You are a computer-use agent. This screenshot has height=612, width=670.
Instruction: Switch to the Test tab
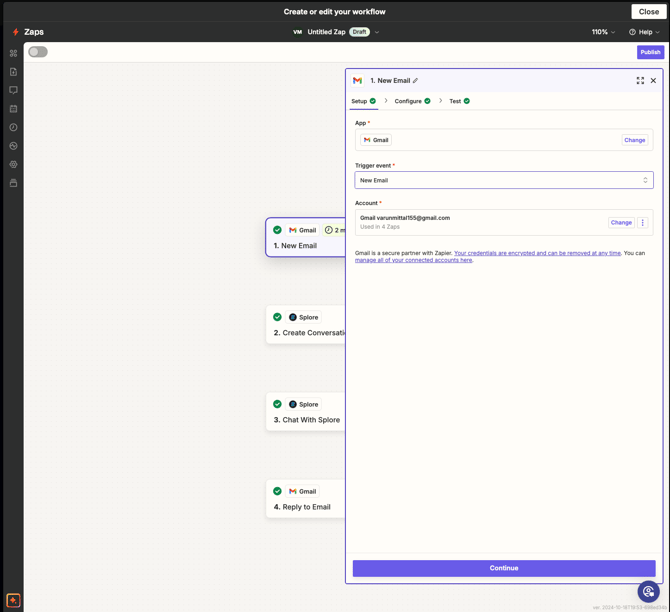click(x=459, y=101)
